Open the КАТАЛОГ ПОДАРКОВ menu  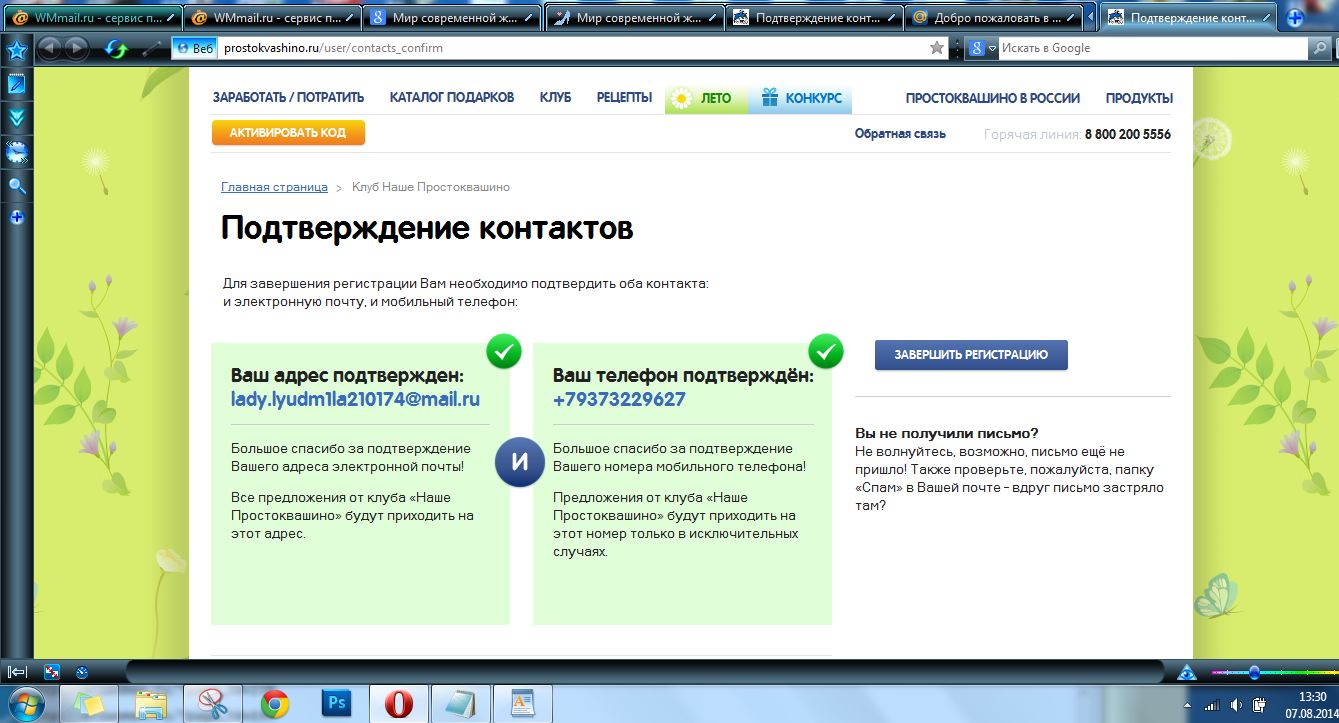click(x=452, y=98)
